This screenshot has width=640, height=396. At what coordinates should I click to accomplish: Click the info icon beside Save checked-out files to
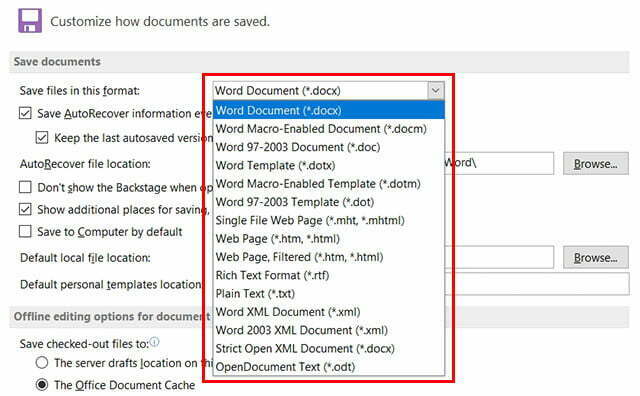pos(154,342)
